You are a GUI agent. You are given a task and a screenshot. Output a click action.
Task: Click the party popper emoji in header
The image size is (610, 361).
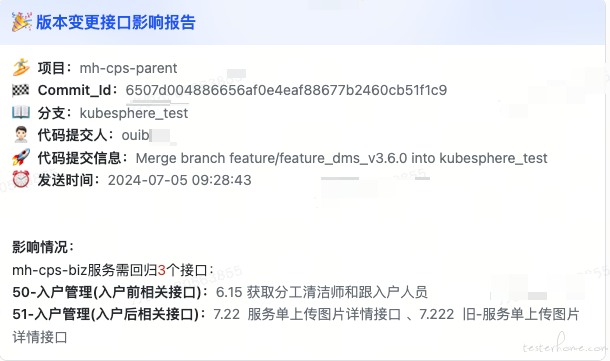click(x=21, y=22)
